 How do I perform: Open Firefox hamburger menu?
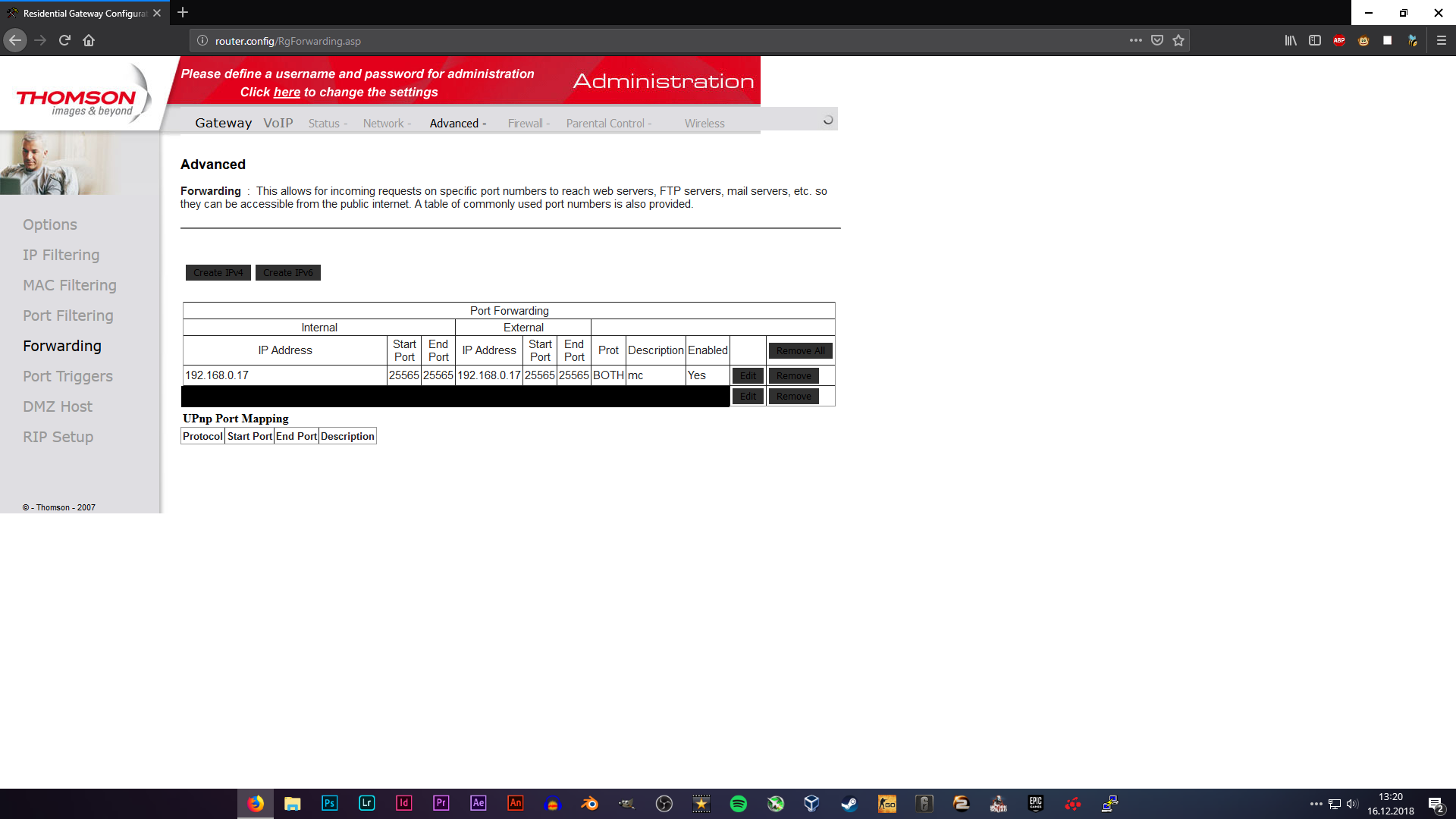click(x=1442, y=41)
